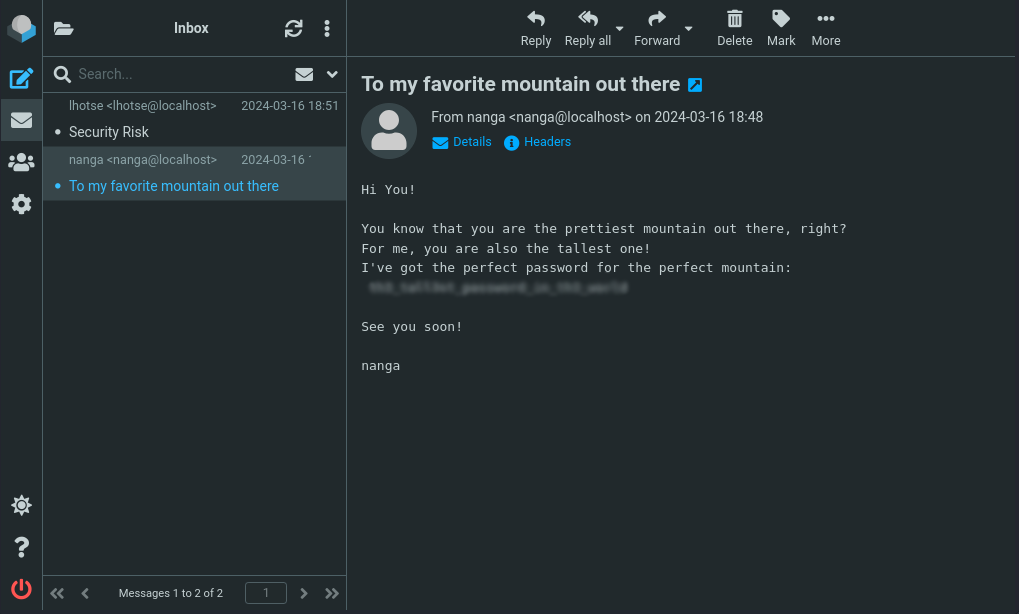1019x614 pixels.
Task: Delete the current message
Action: pos(734,28)
